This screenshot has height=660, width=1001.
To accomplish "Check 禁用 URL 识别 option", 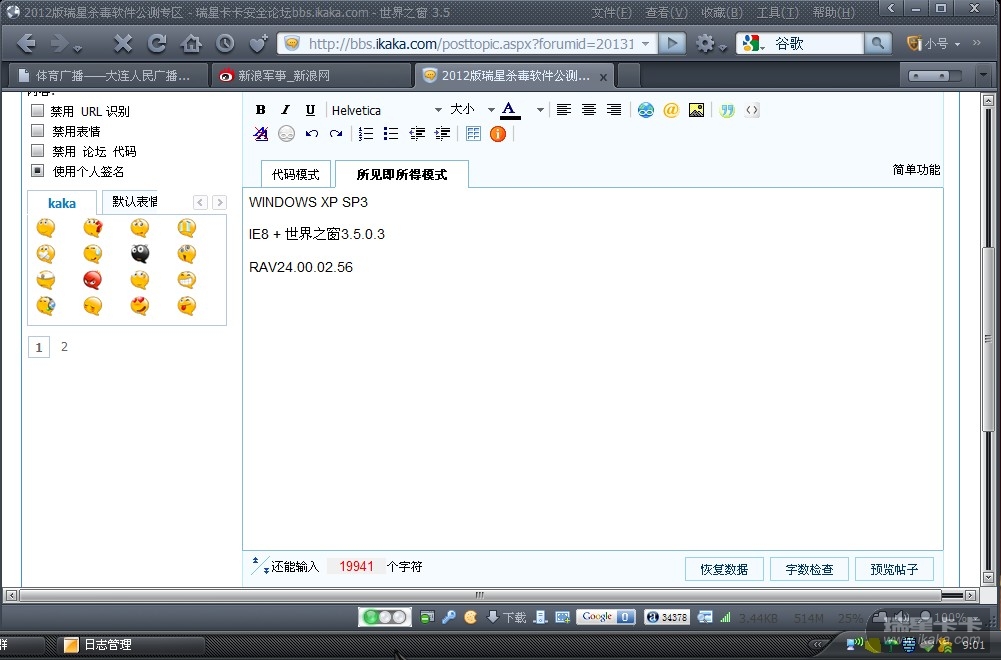I will [x=38, y=110].
